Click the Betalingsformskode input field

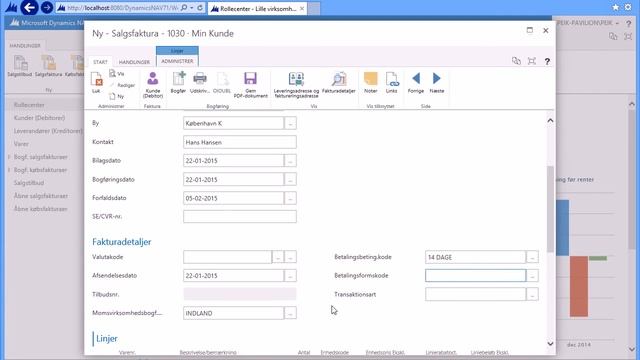point(476,276)
